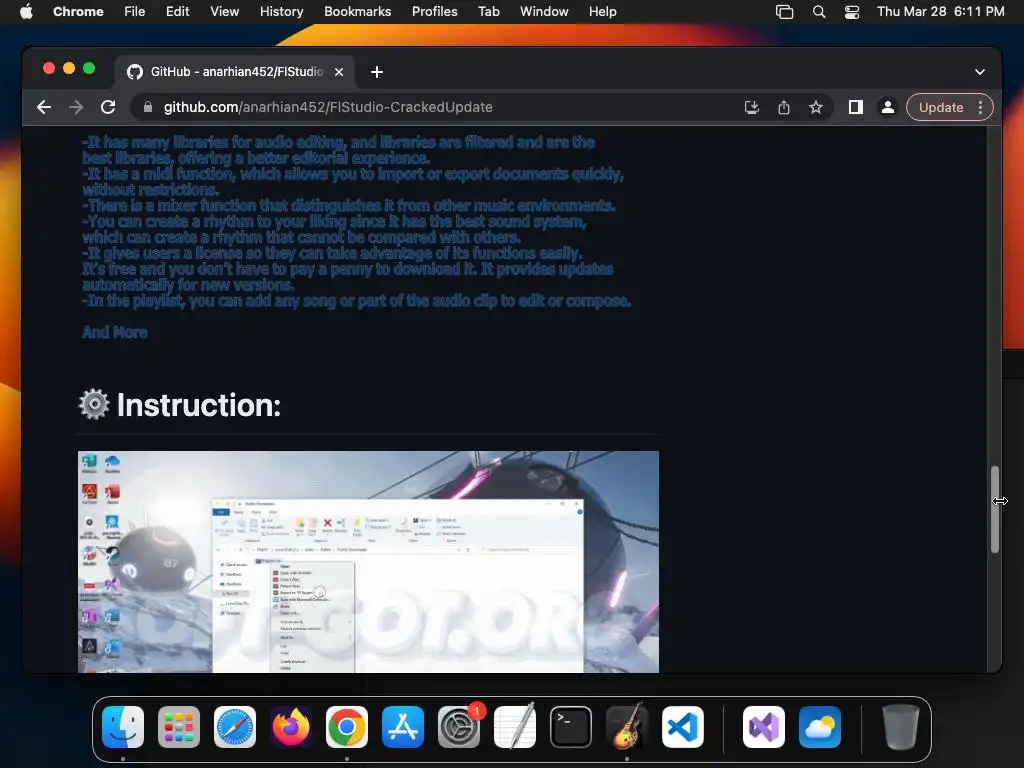Click the Instruction heading

(x=199, y=405)
